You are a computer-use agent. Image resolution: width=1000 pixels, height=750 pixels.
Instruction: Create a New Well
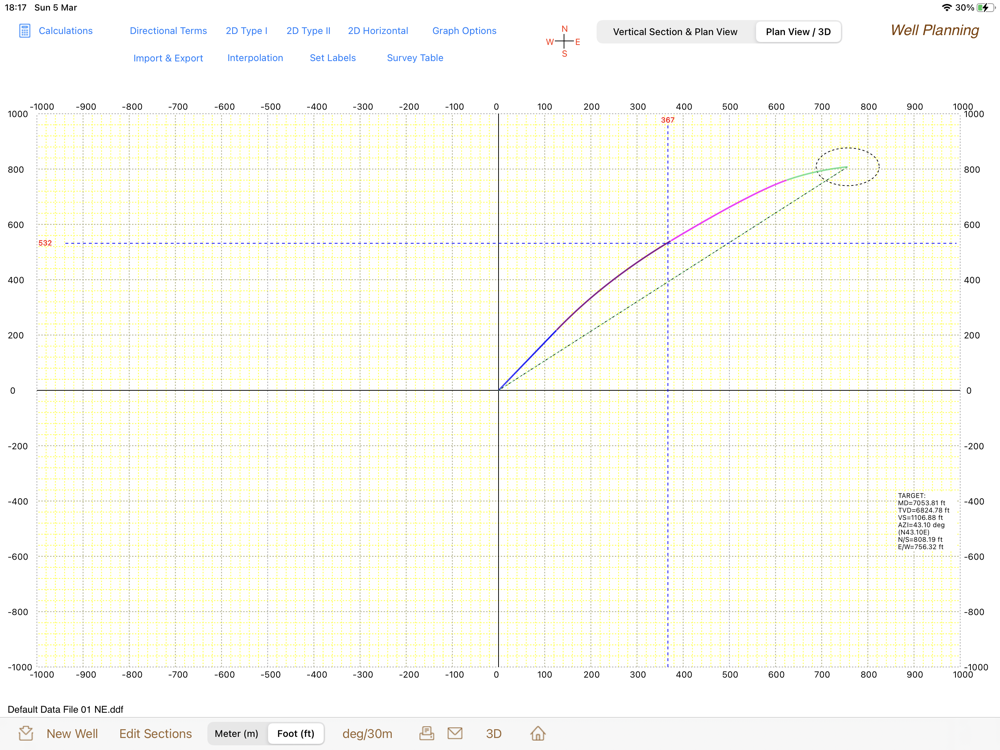pyautogui.click(x=72, y=734)
